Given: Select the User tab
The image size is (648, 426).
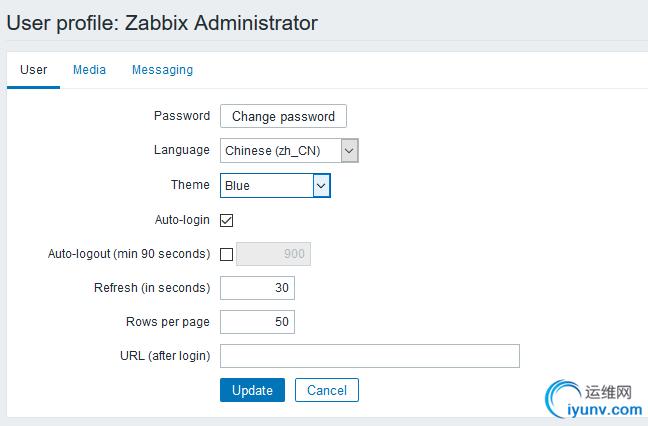Looking at the screenshot, I should [x=33, y=70].
